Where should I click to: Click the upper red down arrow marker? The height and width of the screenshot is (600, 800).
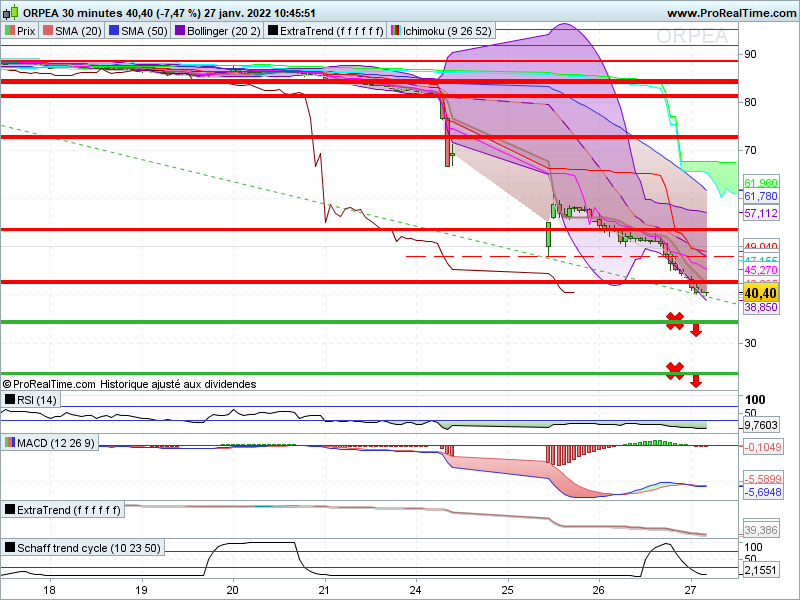696,330
